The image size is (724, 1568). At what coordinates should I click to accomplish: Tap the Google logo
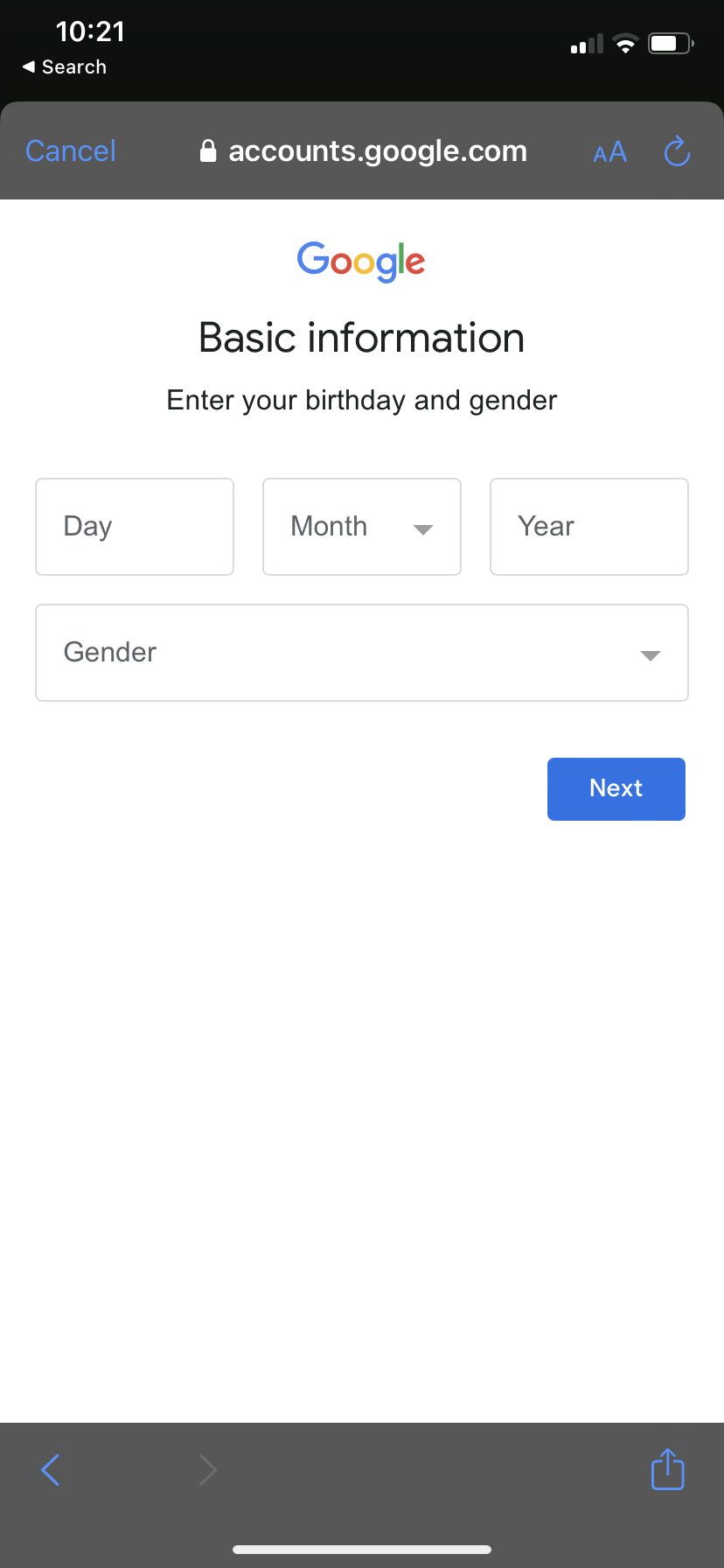[x=361, y=261]
